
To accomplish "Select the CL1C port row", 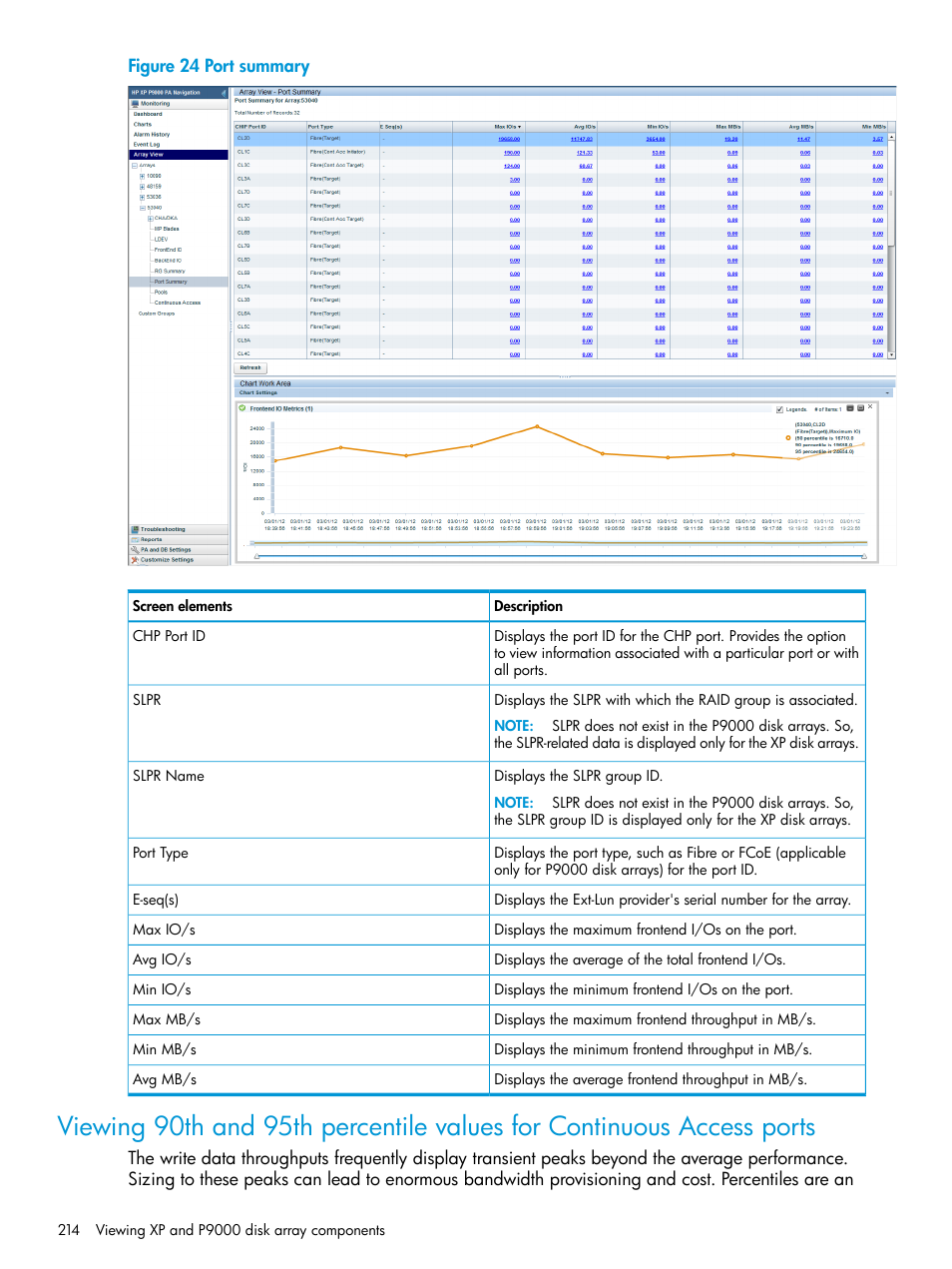I will [x=560, y=152].
